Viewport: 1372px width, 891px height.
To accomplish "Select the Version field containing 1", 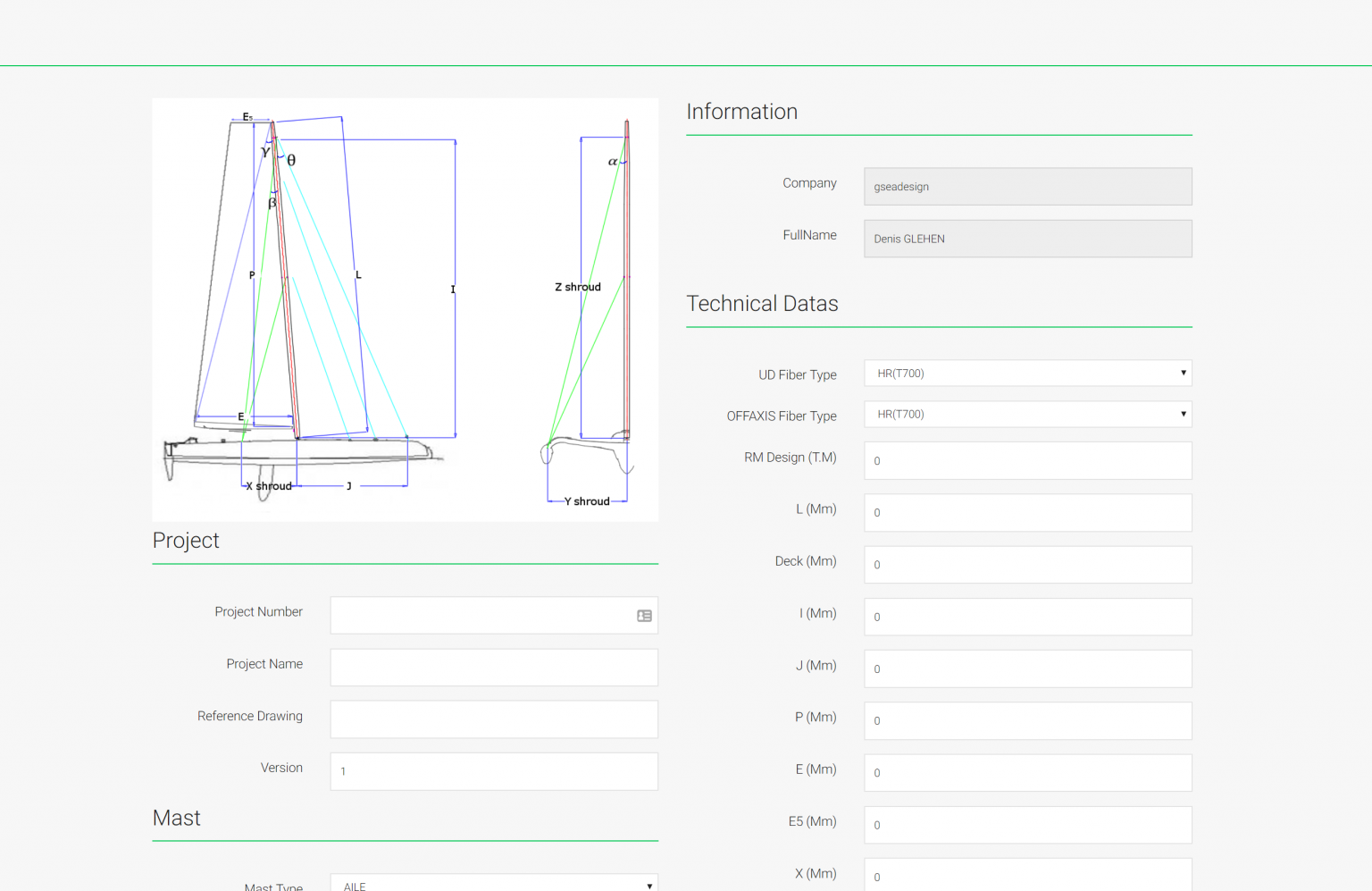I will click(493, 771).
